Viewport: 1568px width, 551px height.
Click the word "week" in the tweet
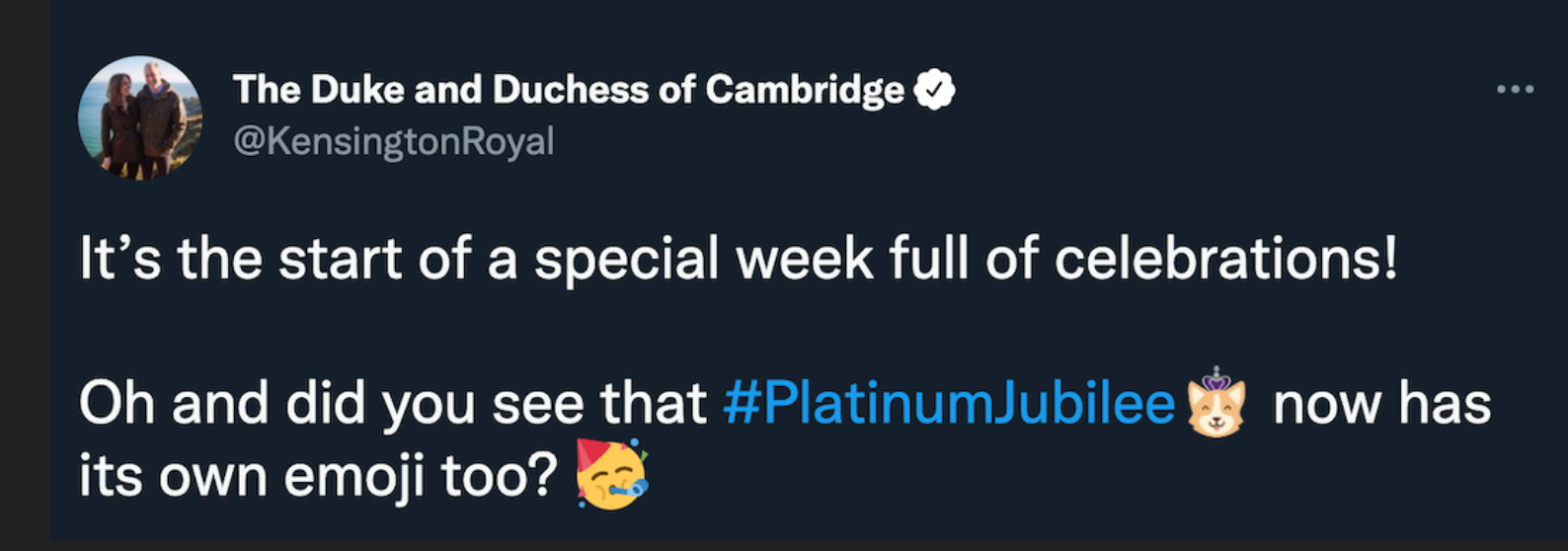805,260
